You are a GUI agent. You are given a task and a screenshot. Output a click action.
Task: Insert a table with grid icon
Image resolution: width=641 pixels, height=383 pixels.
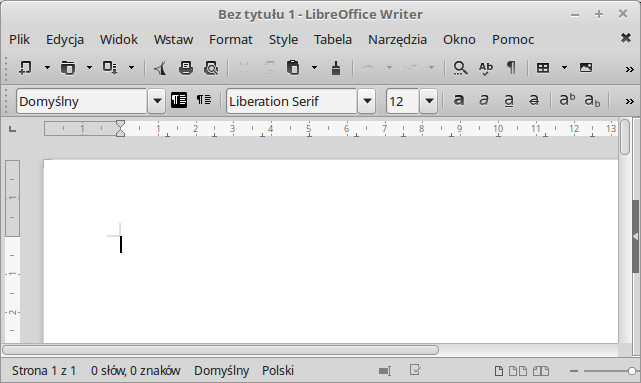[x=543, y=67]
